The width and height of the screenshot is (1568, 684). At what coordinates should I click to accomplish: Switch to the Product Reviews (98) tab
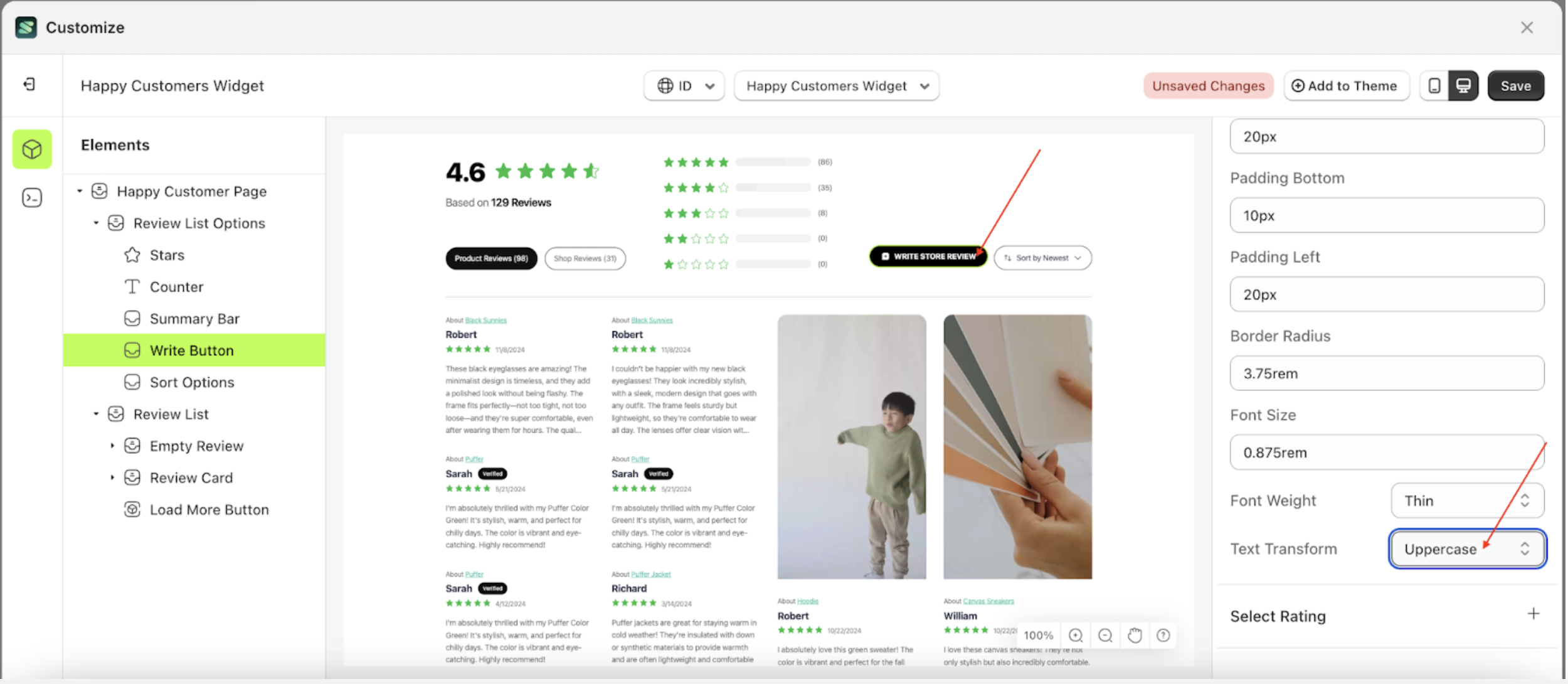(x=491, y=258)
